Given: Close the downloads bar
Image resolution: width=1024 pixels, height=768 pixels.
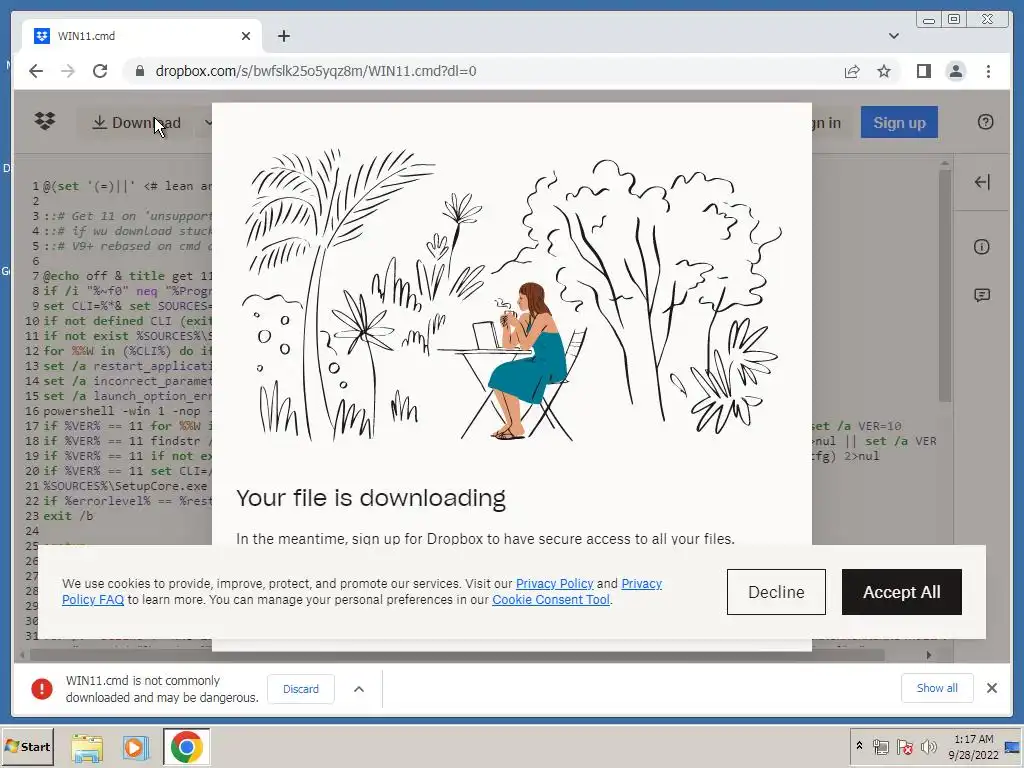Looking at the screenshot, I should pos(991,688).
